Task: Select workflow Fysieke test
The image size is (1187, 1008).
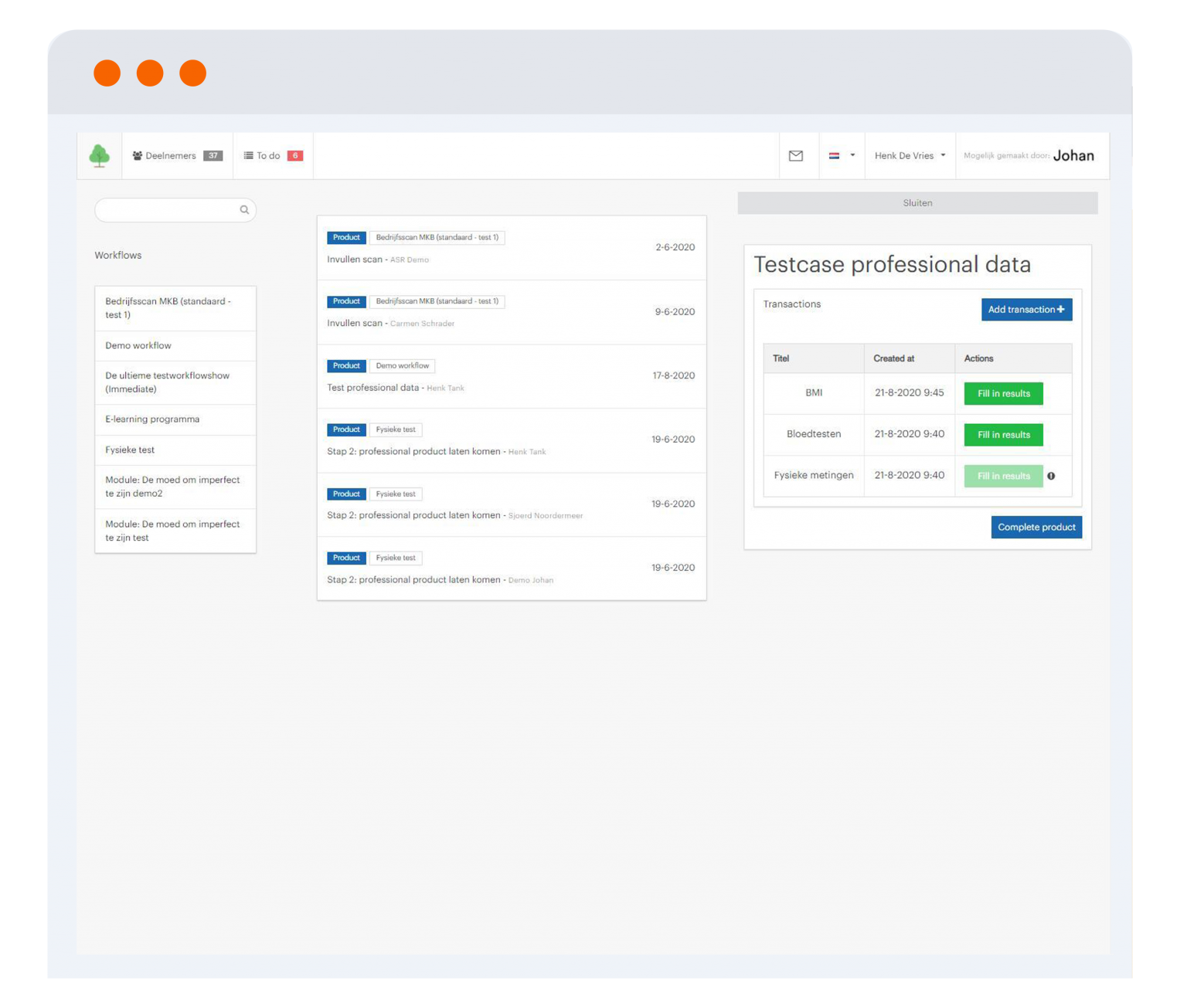Action: (x=129, y=450)
